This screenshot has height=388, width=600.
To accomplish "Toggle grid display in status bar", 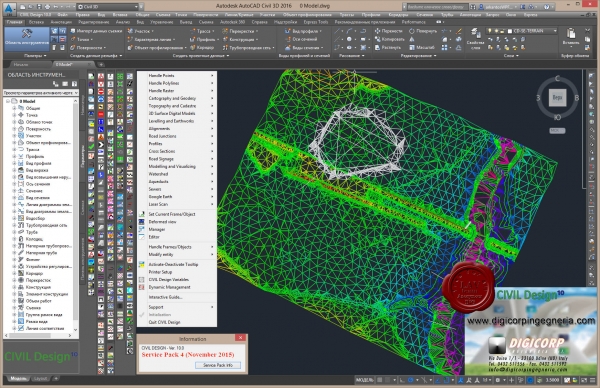I will 380,380.
